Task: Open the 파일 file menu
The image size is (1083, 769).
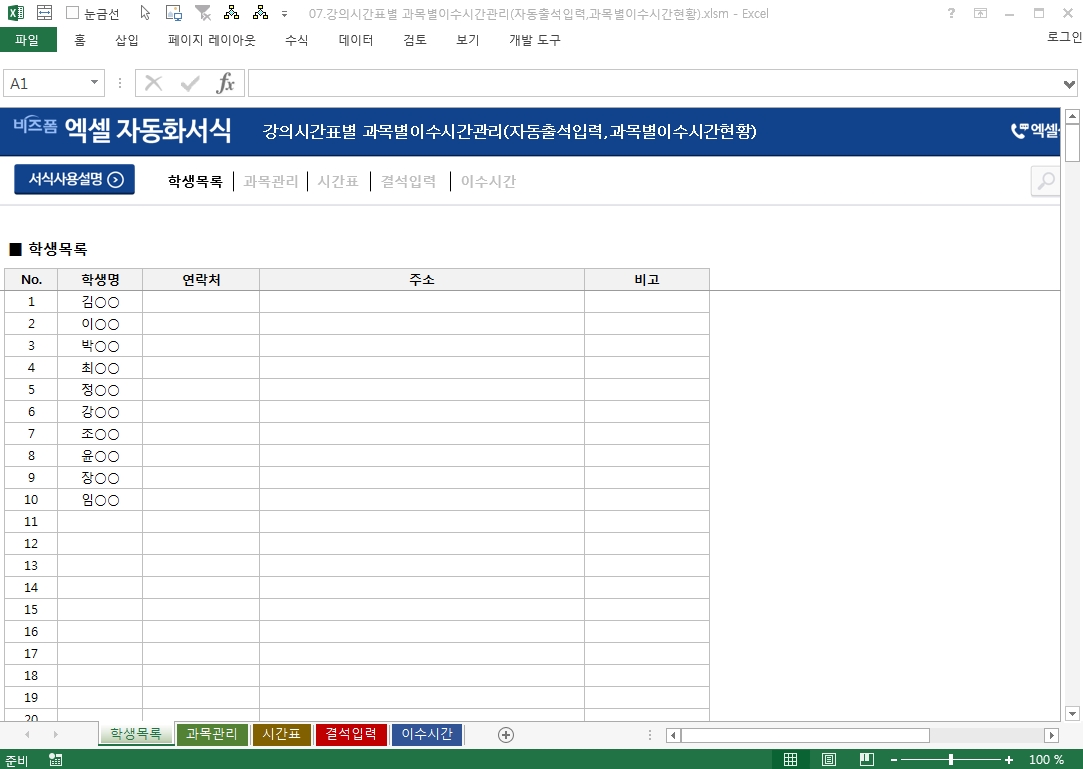Action: [x=28, y=40]
